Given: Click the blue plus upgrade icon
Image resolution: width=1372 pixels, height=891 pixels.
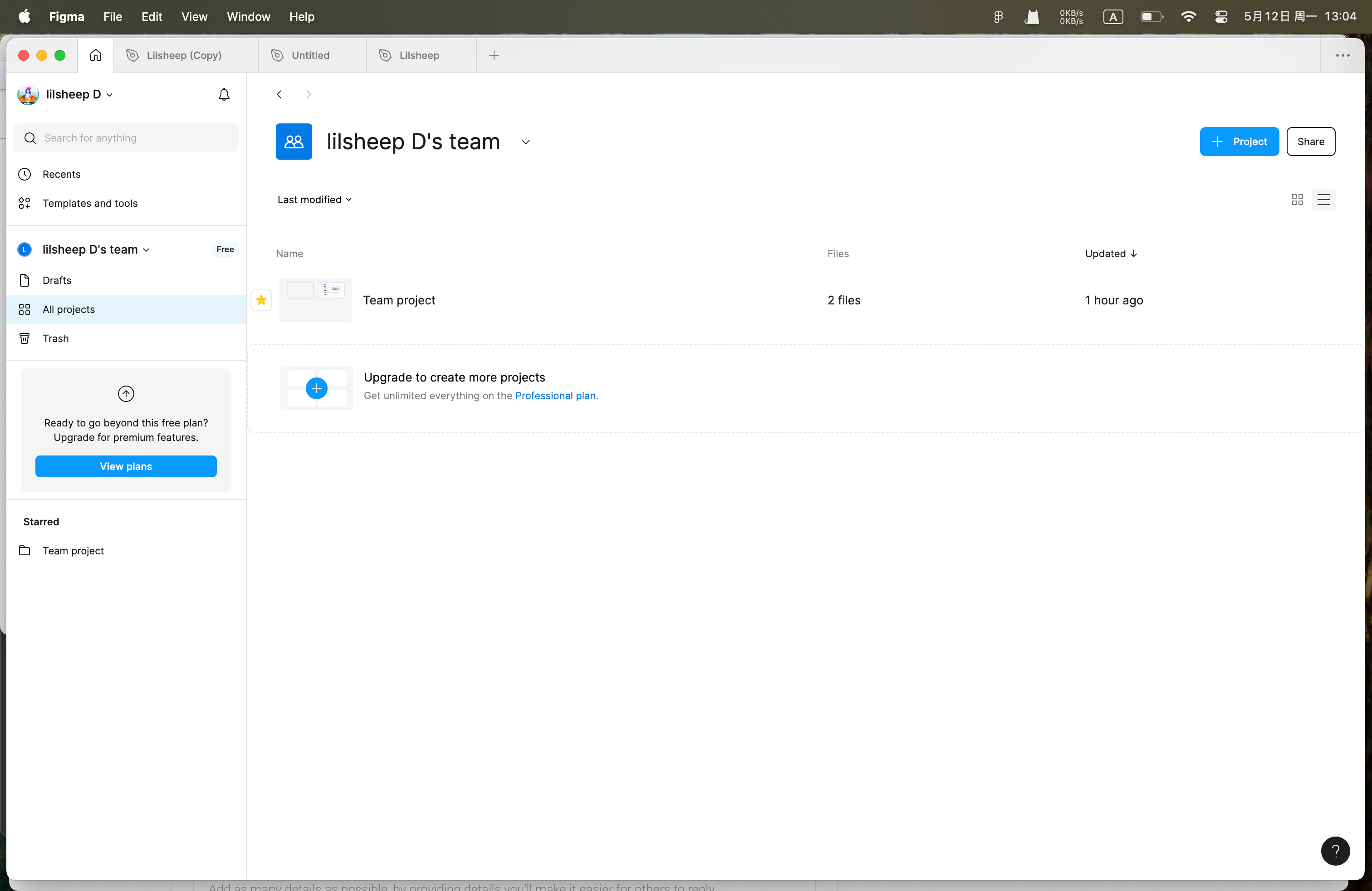Looking at the screenshot, I should [317, 388].
